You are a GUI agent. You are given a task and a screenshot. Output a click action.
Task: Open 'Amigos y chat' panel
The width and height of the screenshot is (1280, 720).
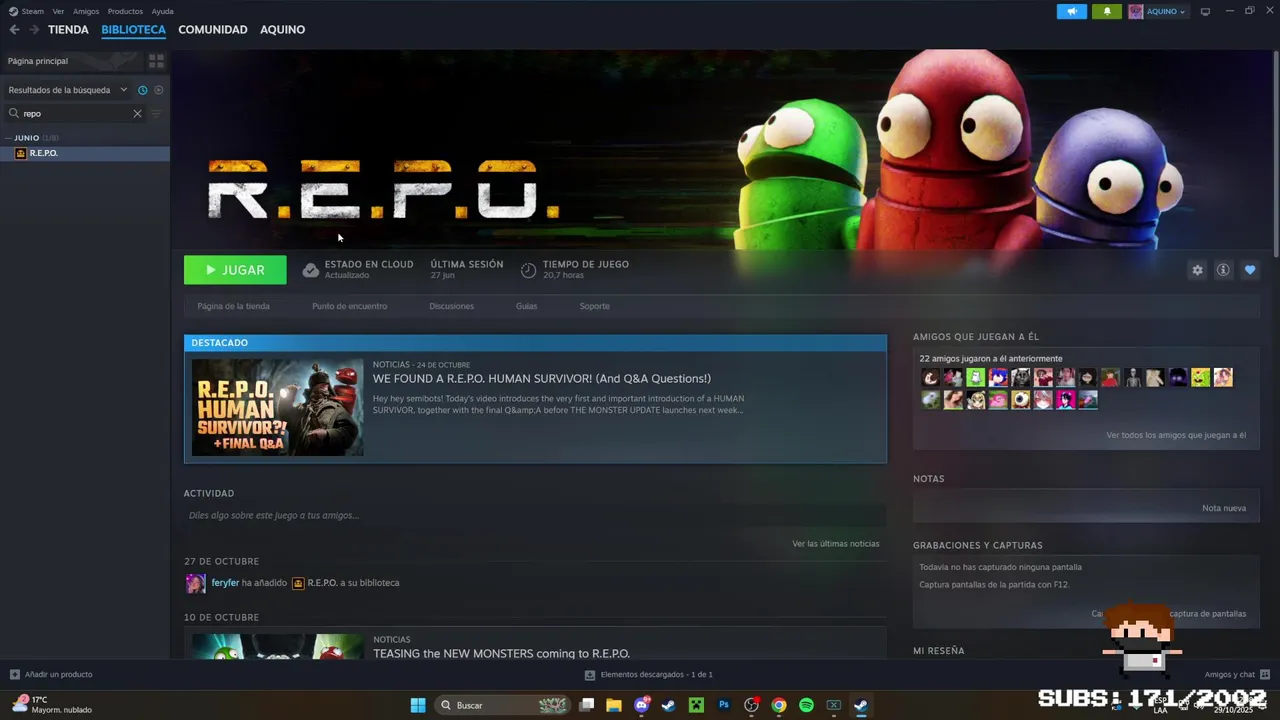[x=1237, y=674]
